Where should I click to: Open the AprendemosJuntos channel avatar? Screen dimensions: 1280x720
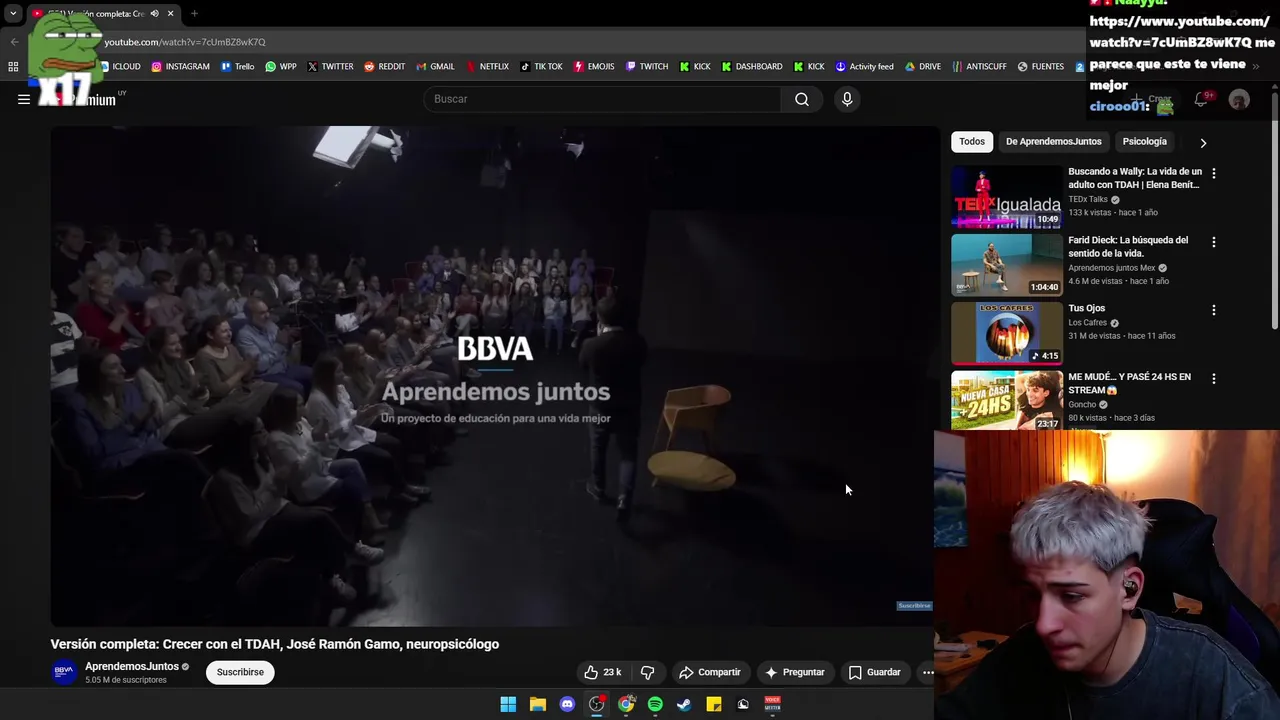(x=64, y=672)
